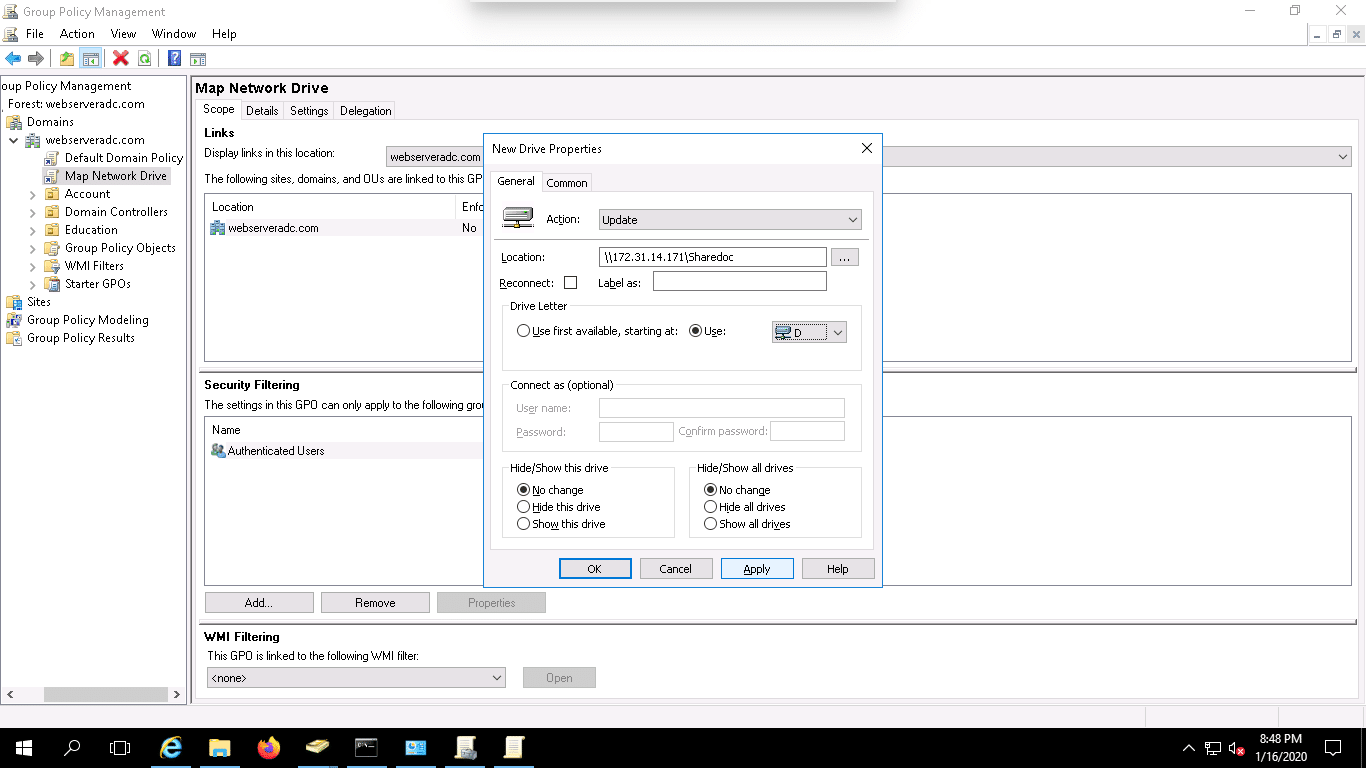1366x768 pixels.
Task: Toggle the Show/Hide Action Pane toolbar icon
Action: coord(198,59)
